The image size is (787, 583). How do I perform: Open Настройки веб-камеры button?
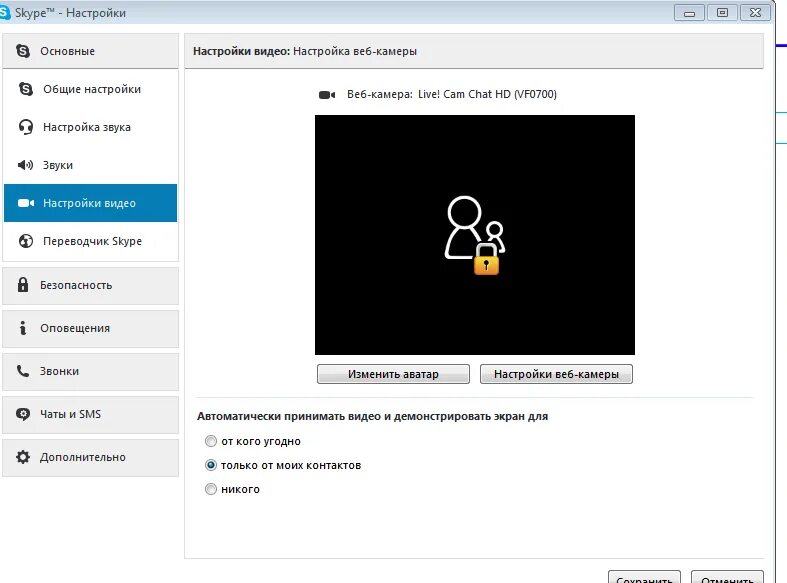pos(556,374)
